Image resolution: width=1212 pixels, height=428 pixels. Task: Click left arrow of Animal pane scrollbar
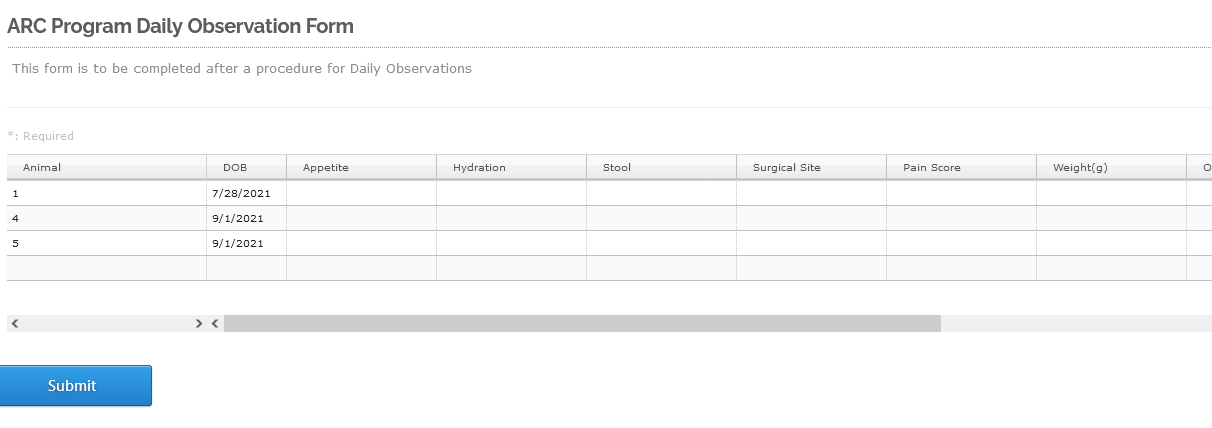[15, 324]
